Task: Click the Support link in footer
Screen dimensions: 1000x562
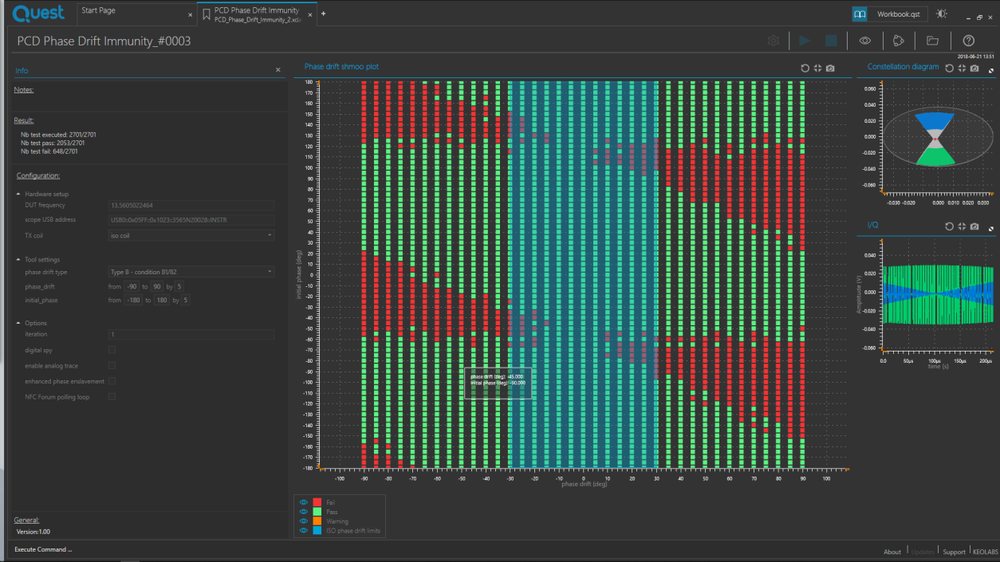Action: tap(953, 552)
